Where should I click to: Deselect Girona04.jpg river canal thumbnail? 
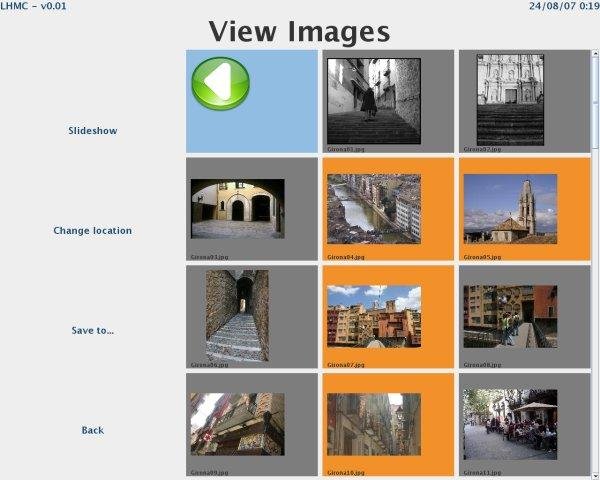tap(374, 209)
